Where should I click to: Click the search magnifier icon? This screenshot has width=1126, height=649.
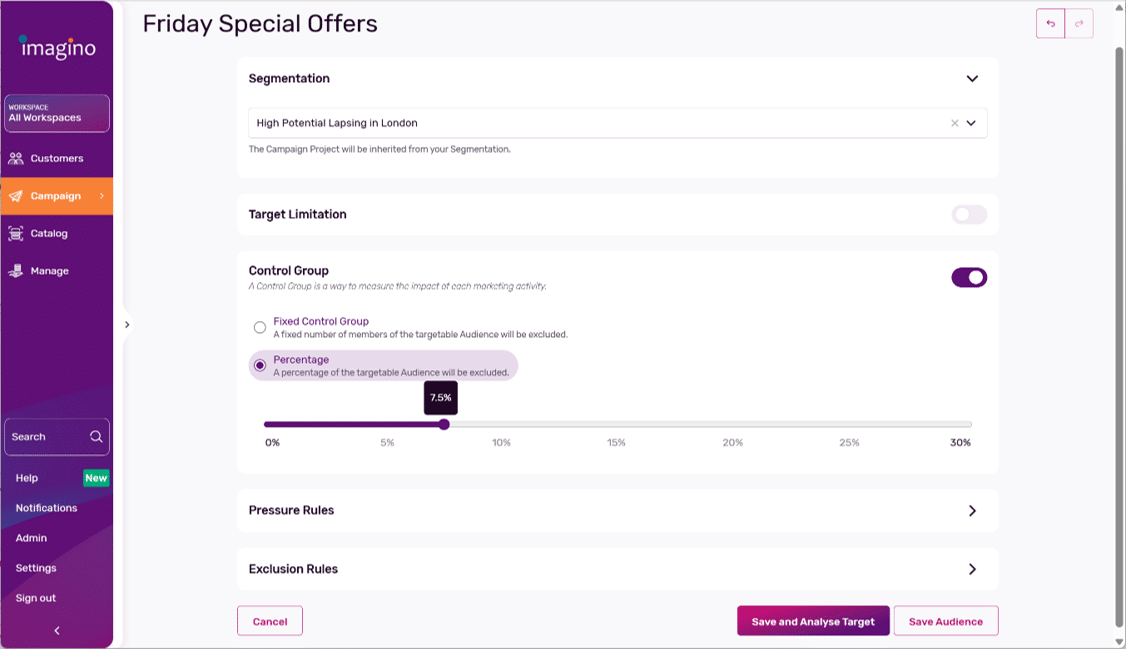point(96,437)
